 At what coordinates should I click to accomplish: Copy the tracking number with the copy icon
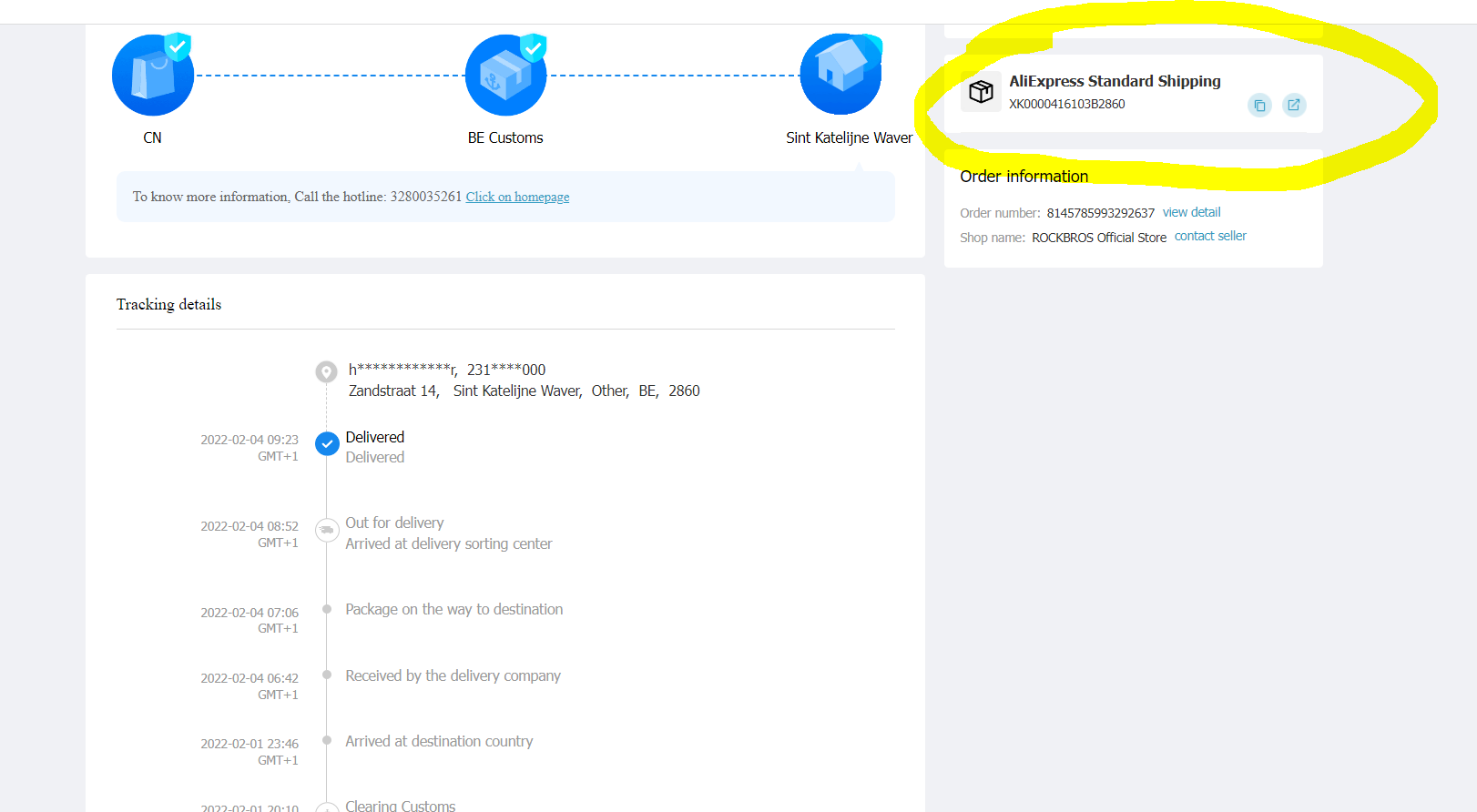tap(1259, 106)
